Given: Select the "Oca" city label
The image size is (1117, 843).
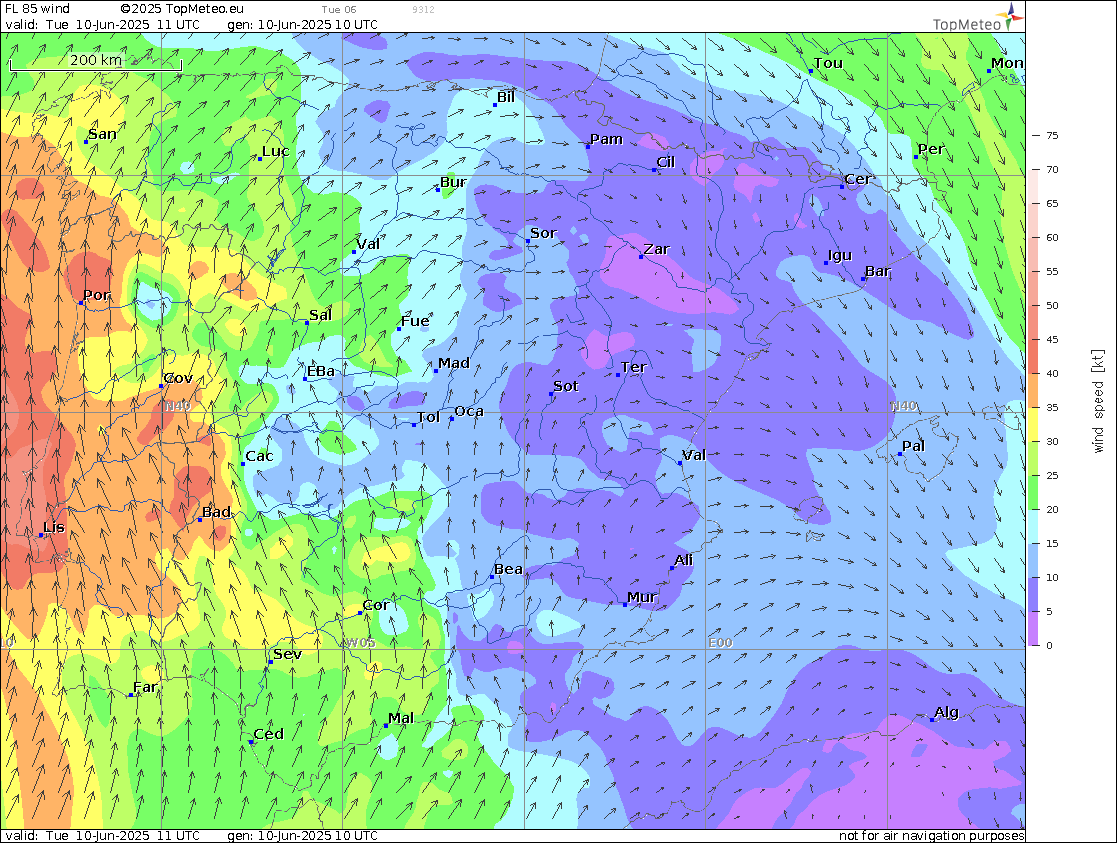Looking at the screenshot, I should [x=469, y=411].
